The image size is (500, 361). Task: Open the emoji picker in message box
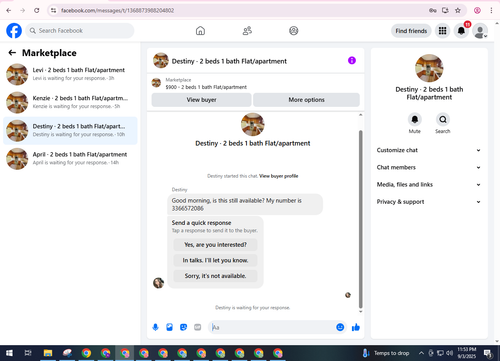[x=340, y=327]
